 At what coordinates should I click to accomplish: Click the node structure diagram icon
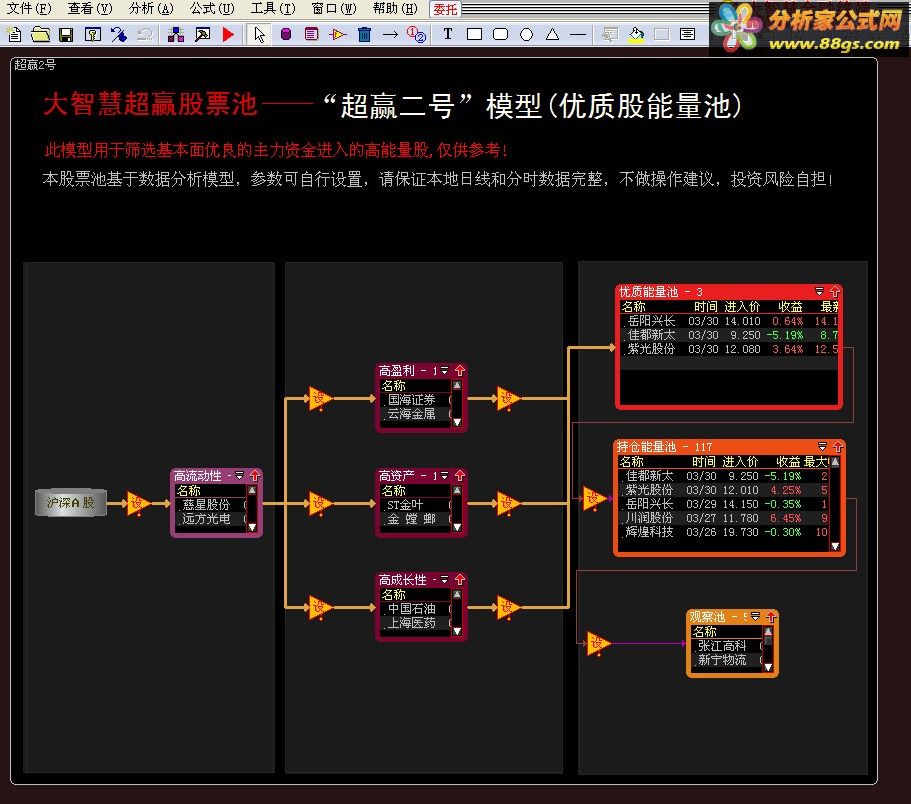(175, 35)
